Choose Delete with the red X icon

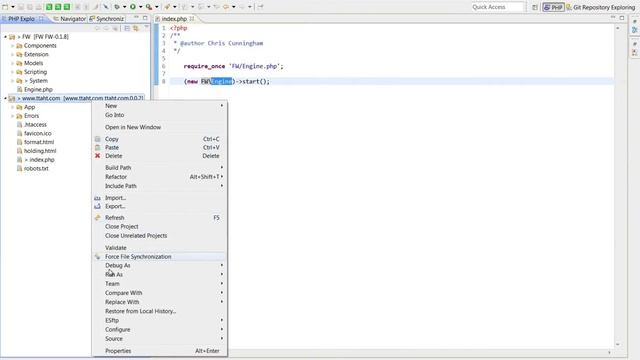point(159,156)
